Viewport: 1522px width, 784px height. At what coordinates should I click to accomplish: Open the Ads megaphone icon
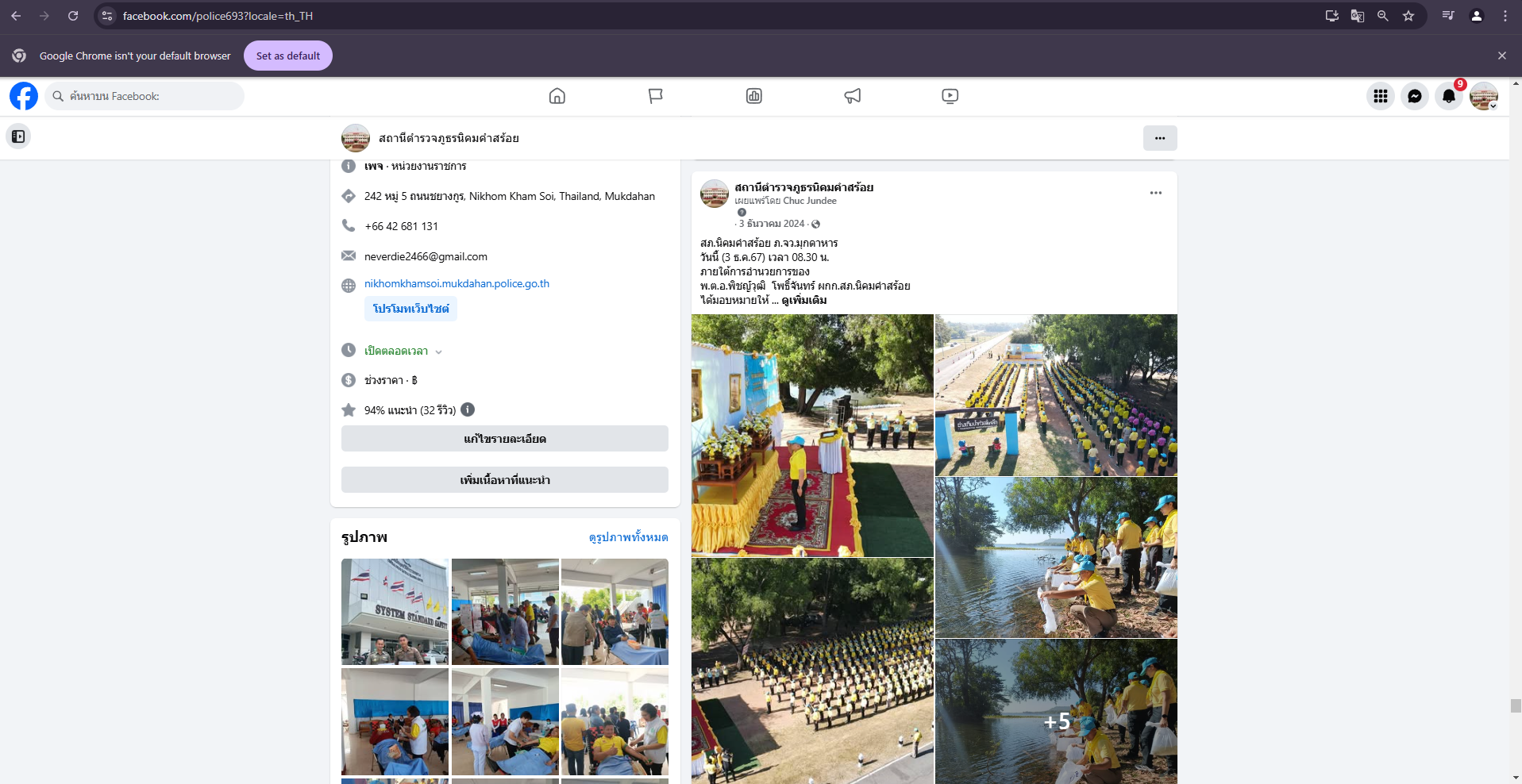(x=852, y=96)
